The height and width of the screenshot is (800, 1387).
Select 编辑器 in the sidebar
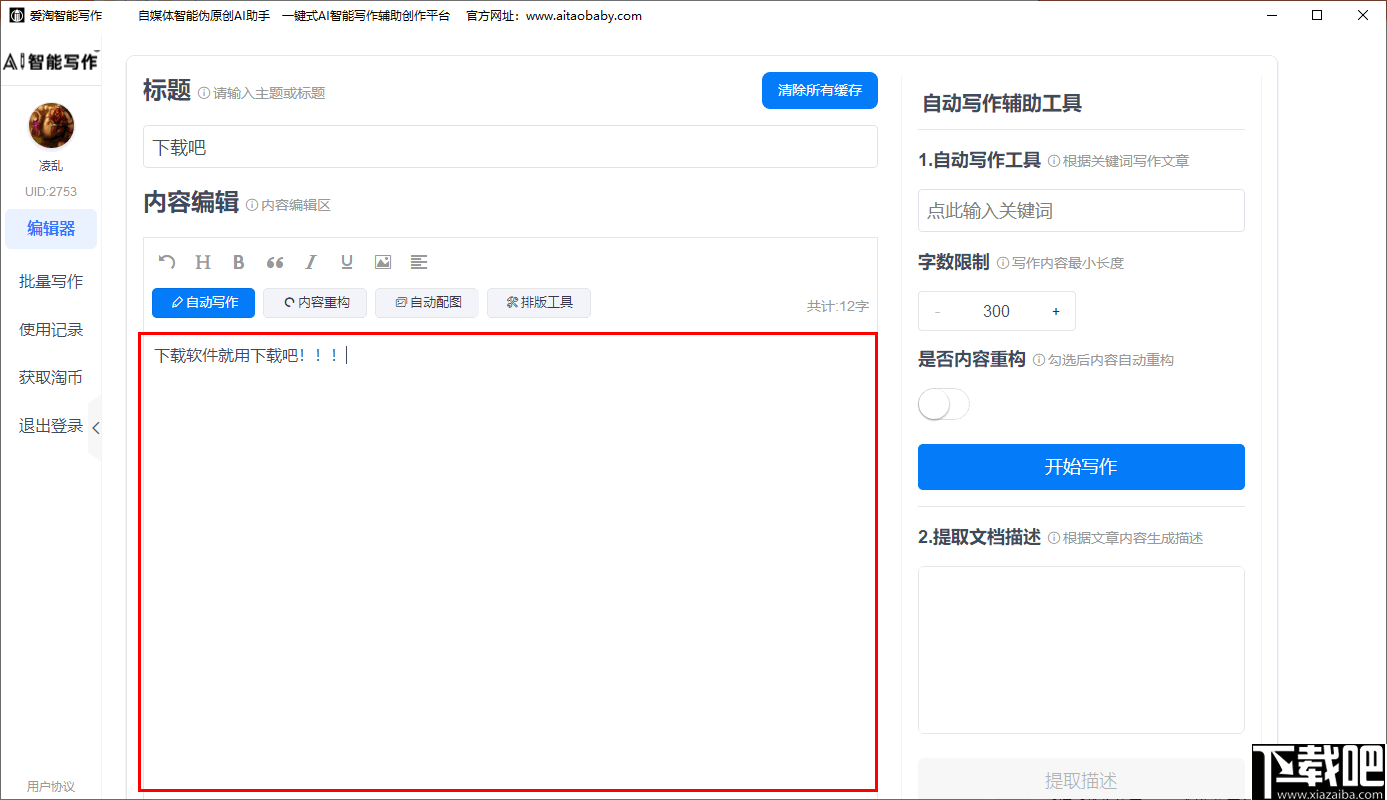point(51,229)
